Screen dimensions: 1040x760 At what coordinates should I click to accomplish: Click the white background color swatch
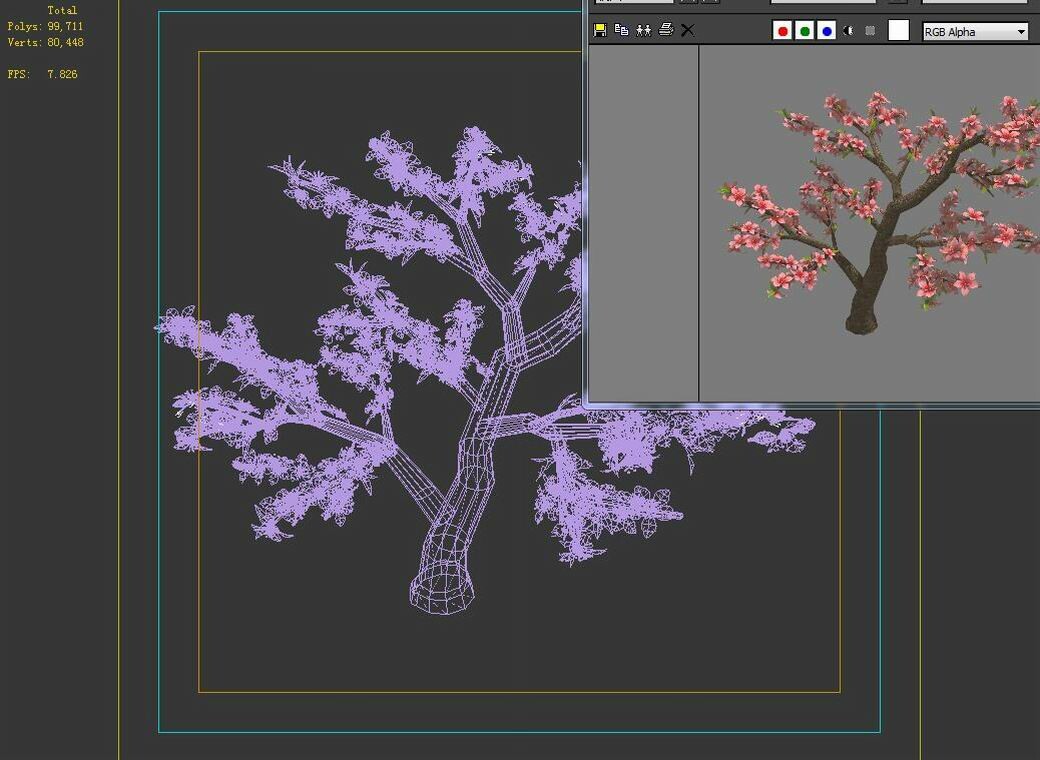click(x=898, y=31)
